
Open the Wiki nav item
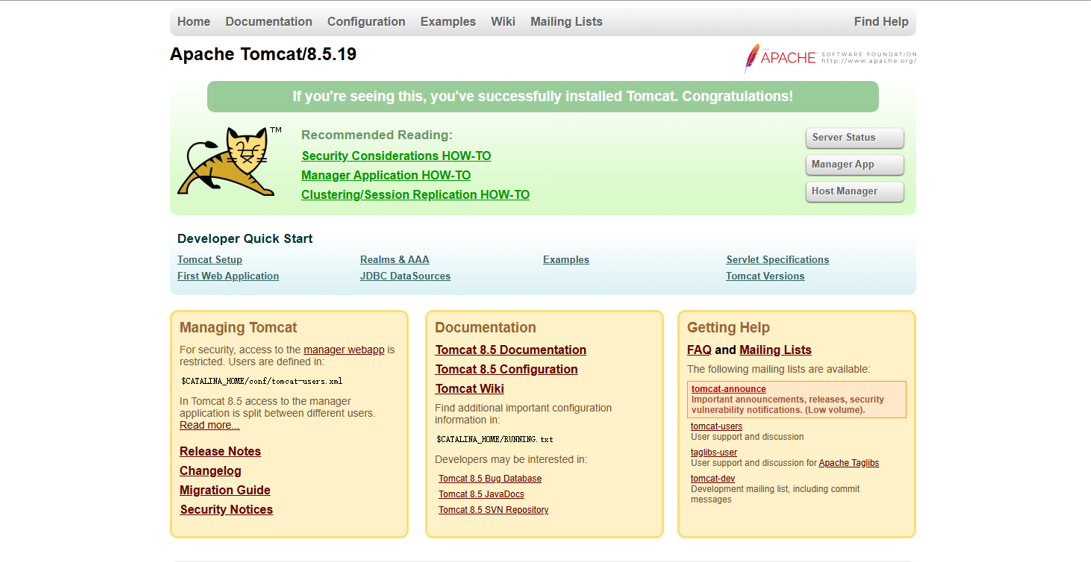click(503, 22)
